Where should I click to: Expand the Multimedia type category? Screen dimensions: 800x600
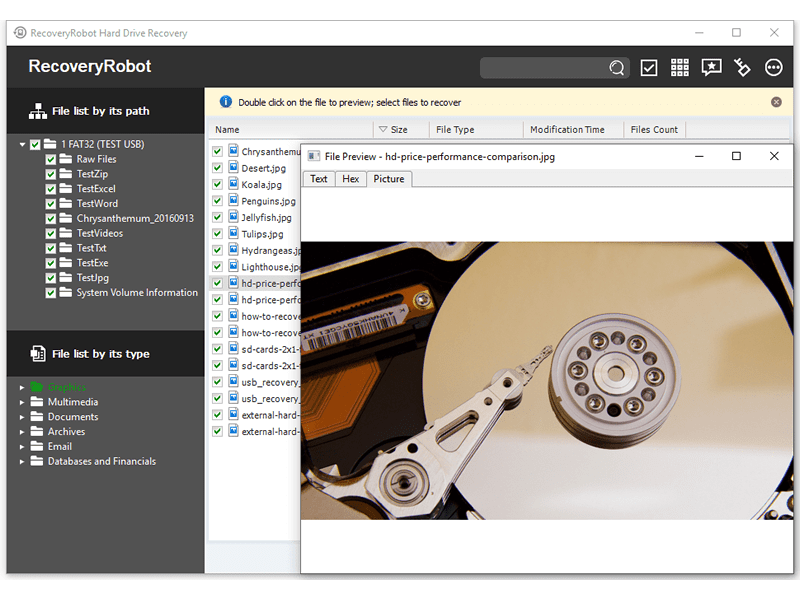[x=22, y=402]
